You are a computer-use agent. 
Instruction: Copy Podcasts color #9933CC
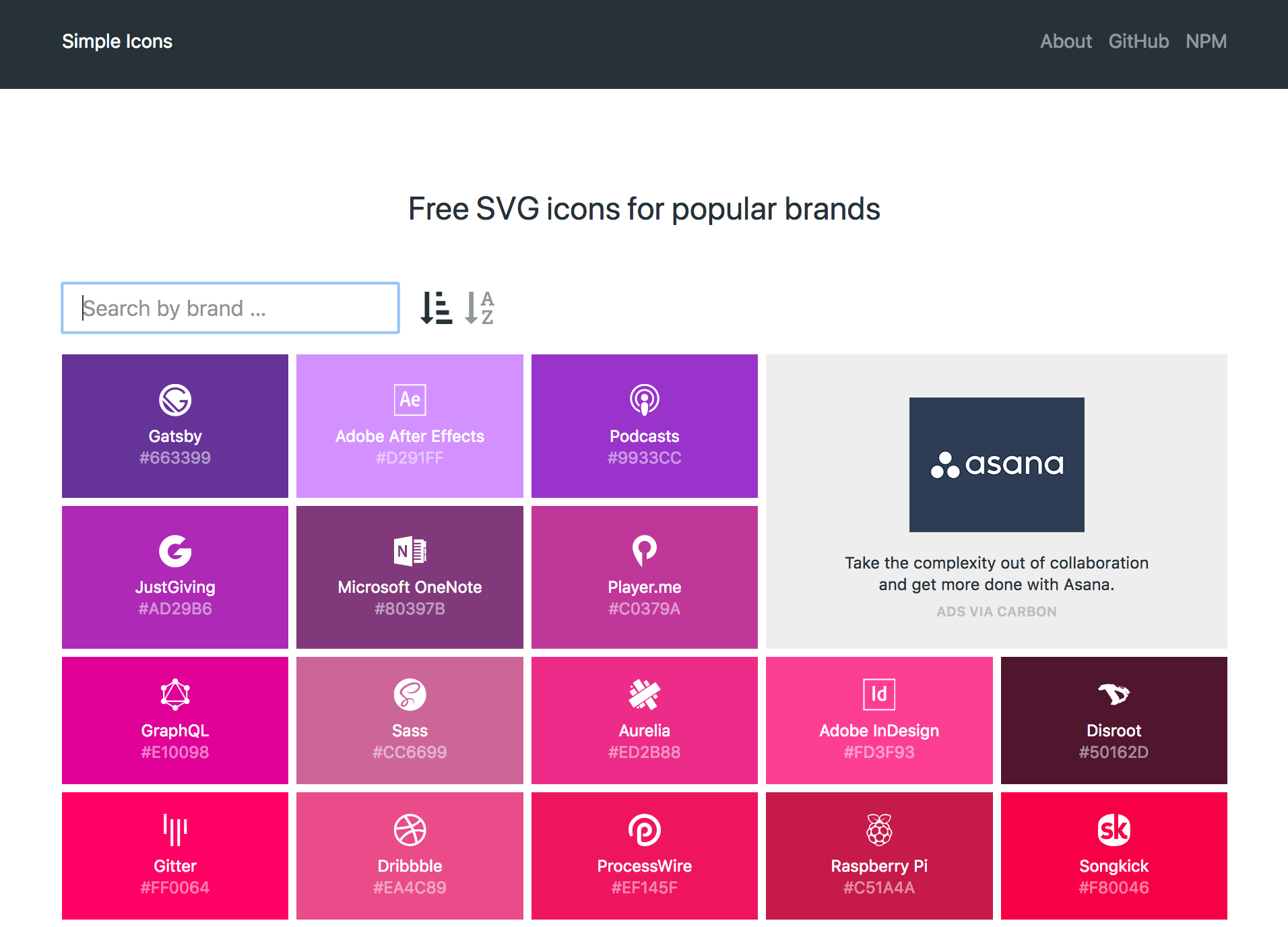click(x=645, y=458)
